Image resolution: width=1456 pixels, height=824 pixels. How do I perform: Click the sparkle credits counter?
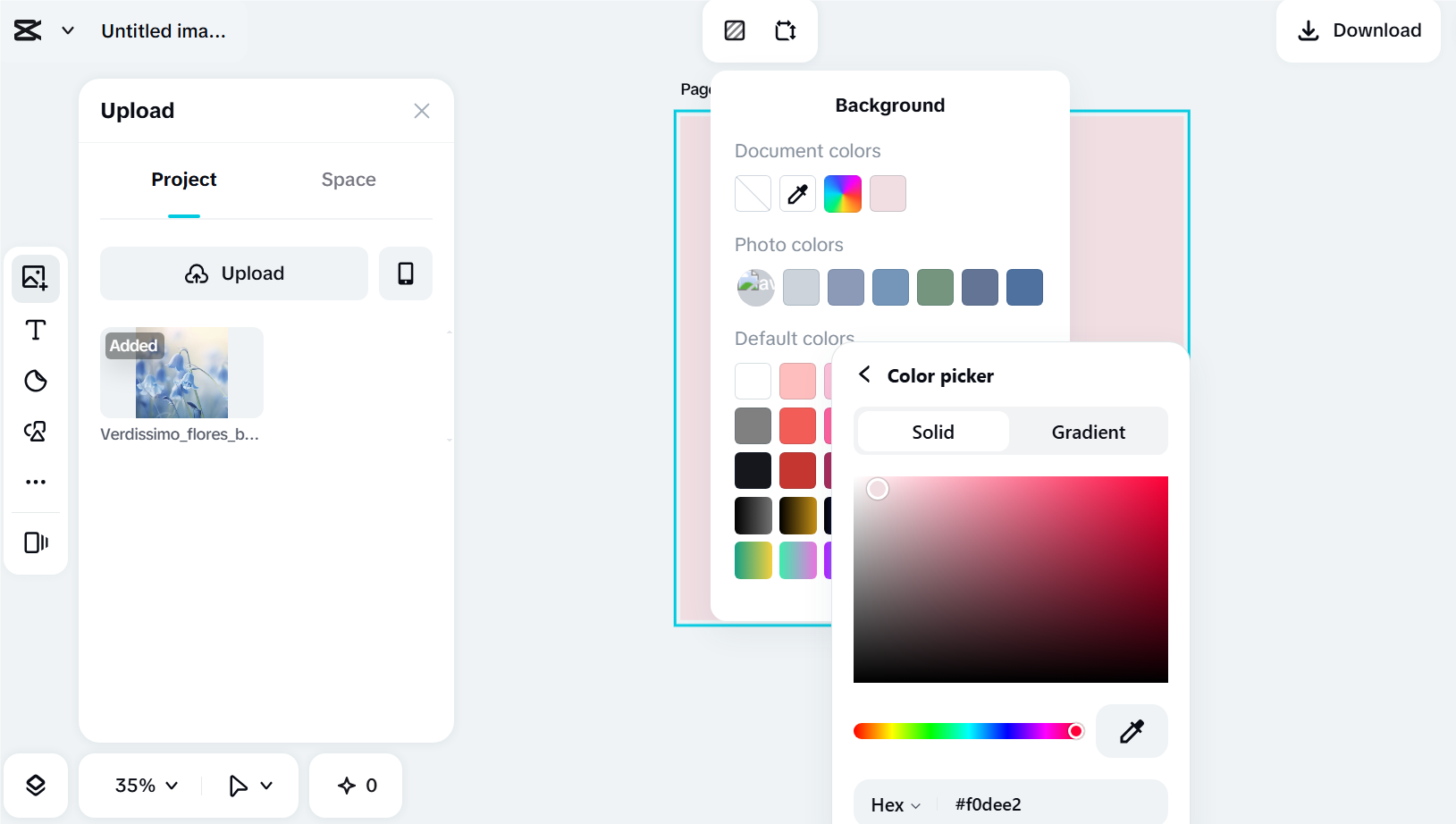click(357, 786)
